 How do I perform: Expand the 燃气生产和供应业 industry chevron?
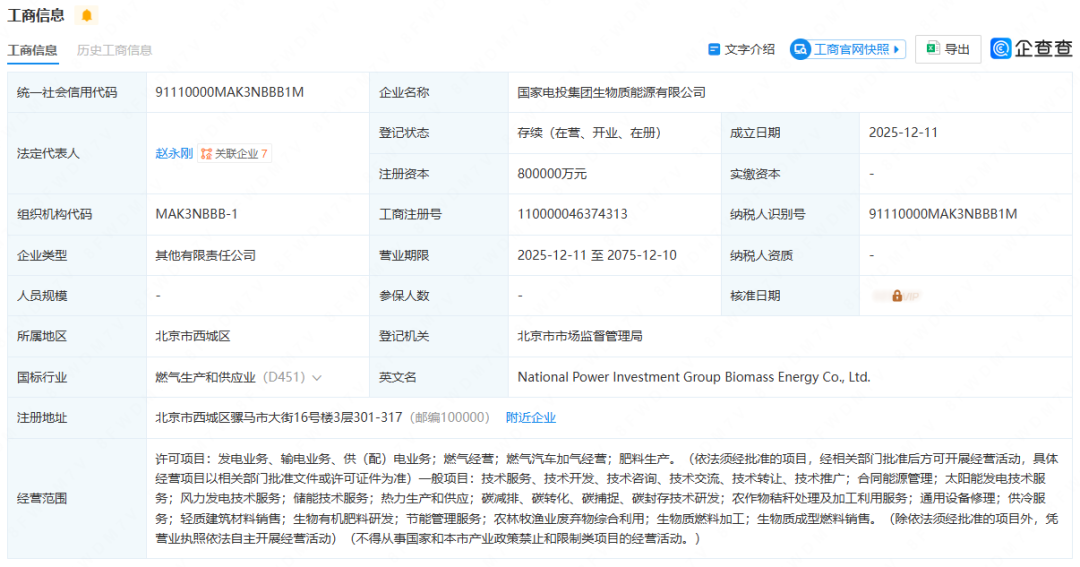point(317,378)
